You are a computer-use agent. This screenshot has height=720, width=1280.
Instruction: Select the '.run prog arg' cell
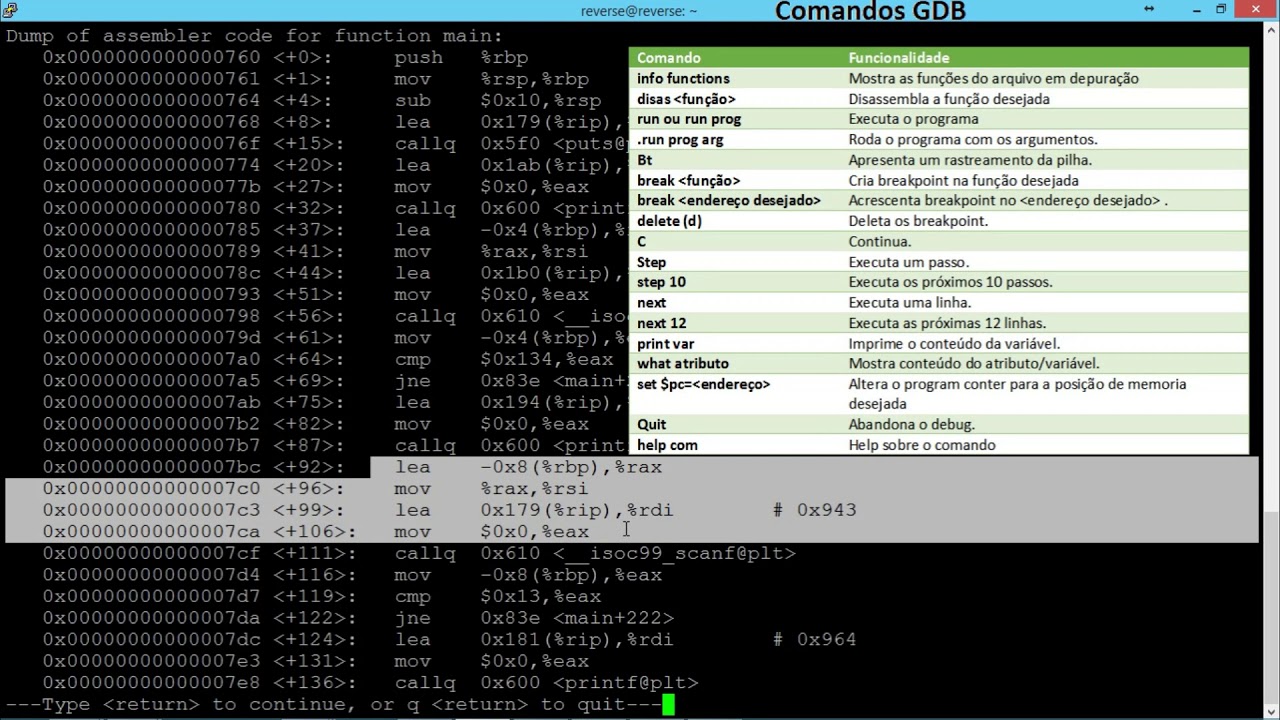[680, 139]
